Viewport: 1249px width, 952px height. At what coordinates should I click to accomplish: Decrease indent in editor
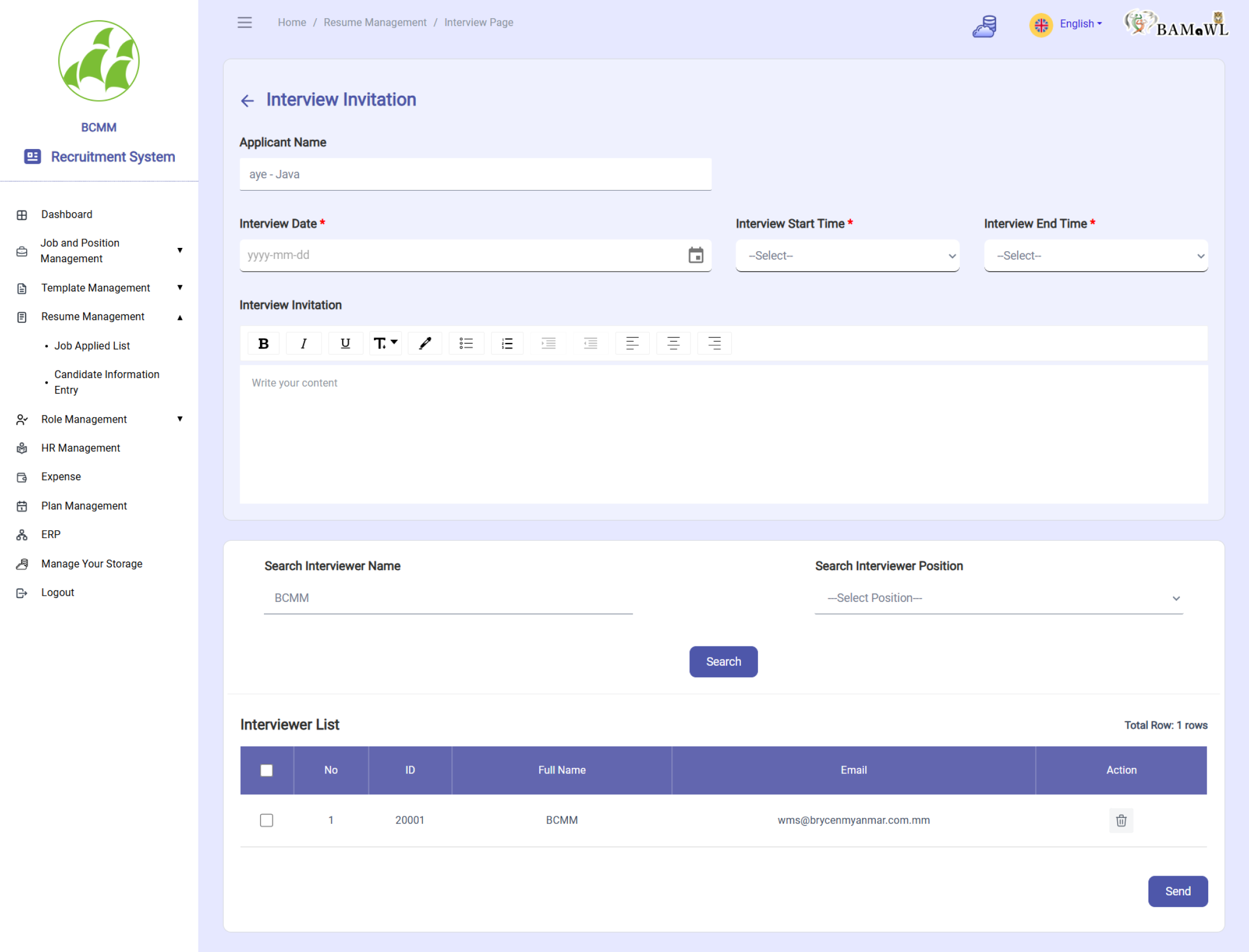tap(590, 344)
